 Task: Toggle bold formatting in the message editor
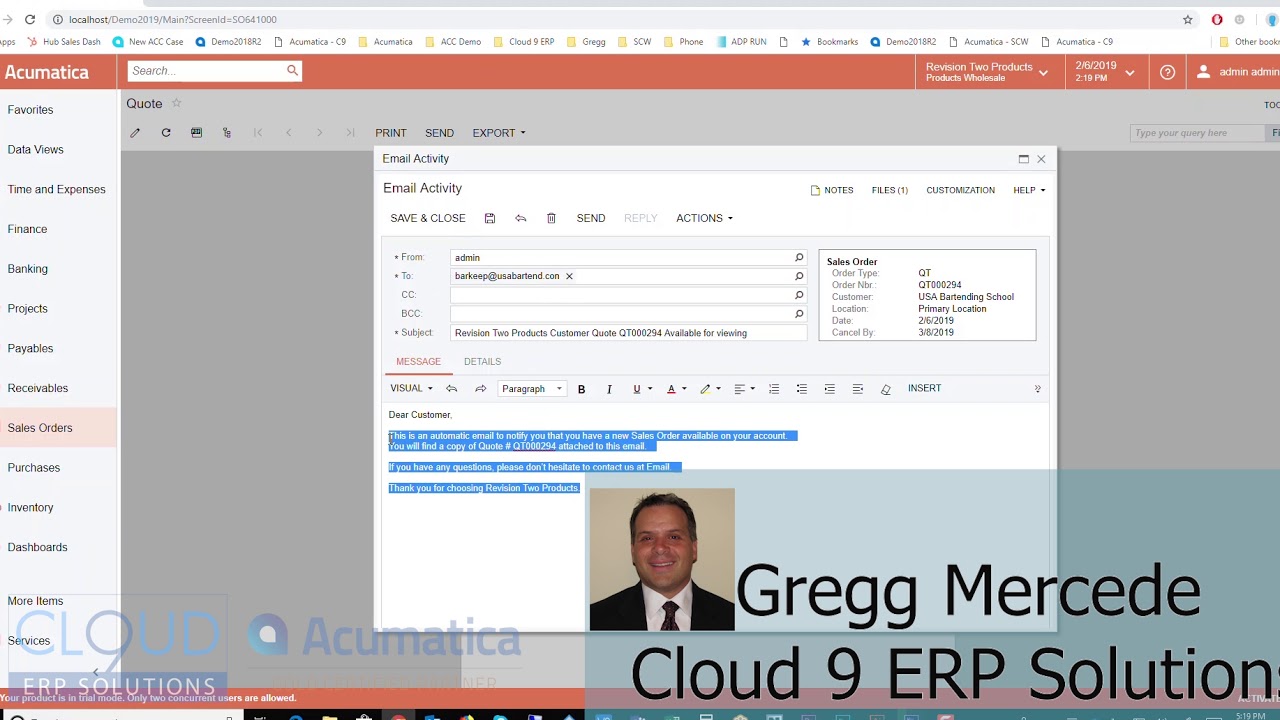click(x=581, y=389)
